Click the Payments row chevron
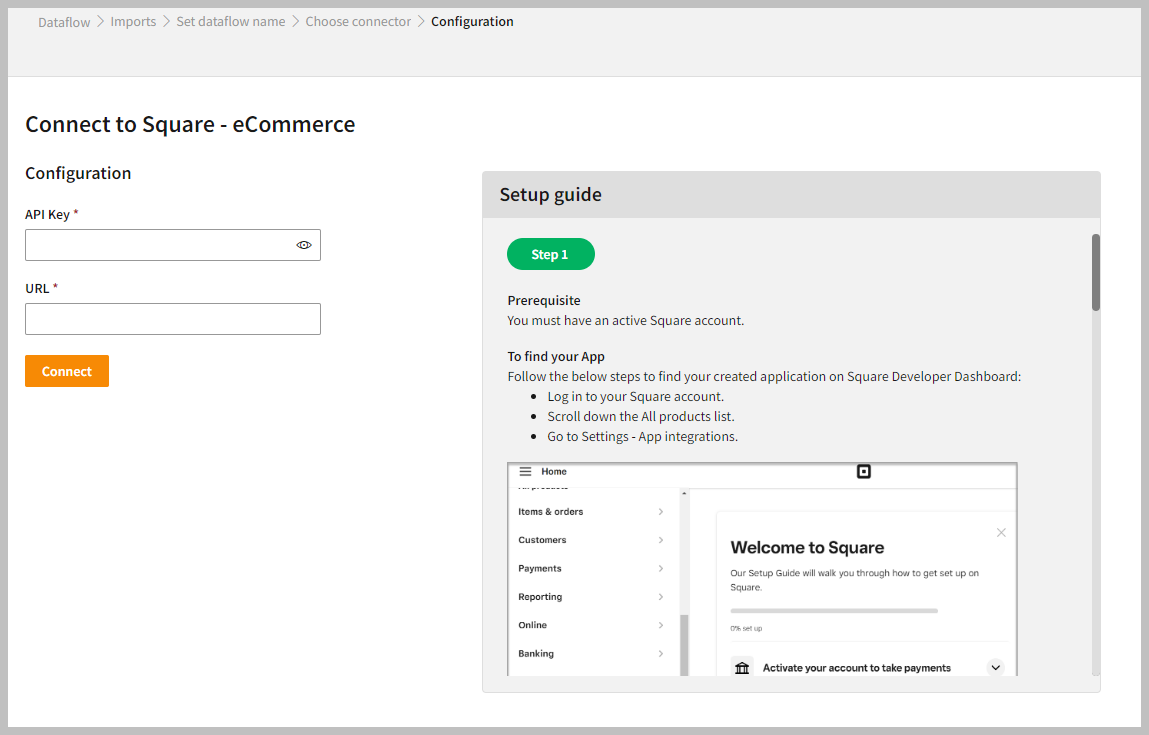 (x=661, y=569)
